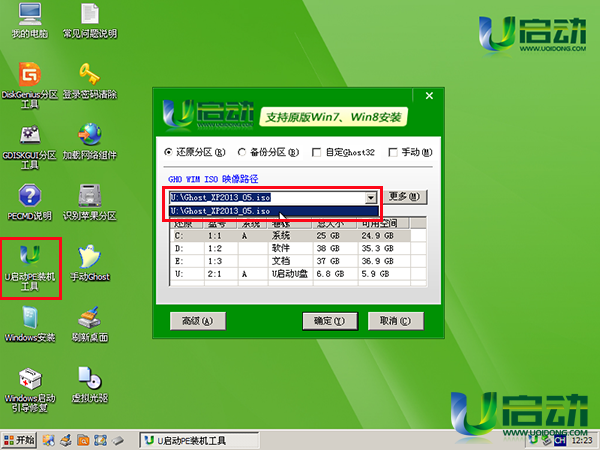Open the orange folder-search quick-launch icon

(x=83, y=440)
